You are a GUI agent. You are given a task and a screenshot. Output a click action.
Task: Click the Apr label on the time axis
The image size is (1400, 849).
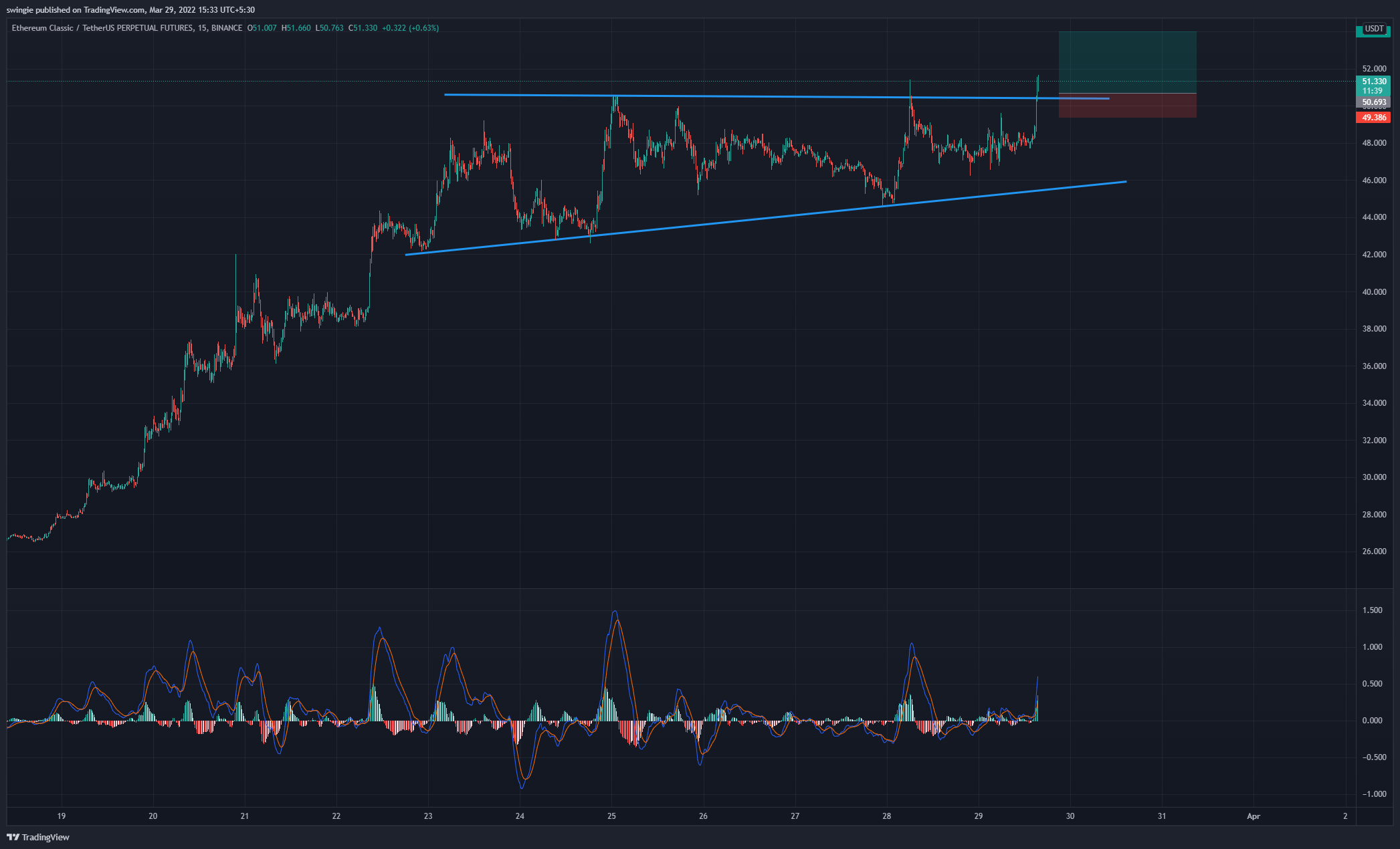tap(1254, 816)
